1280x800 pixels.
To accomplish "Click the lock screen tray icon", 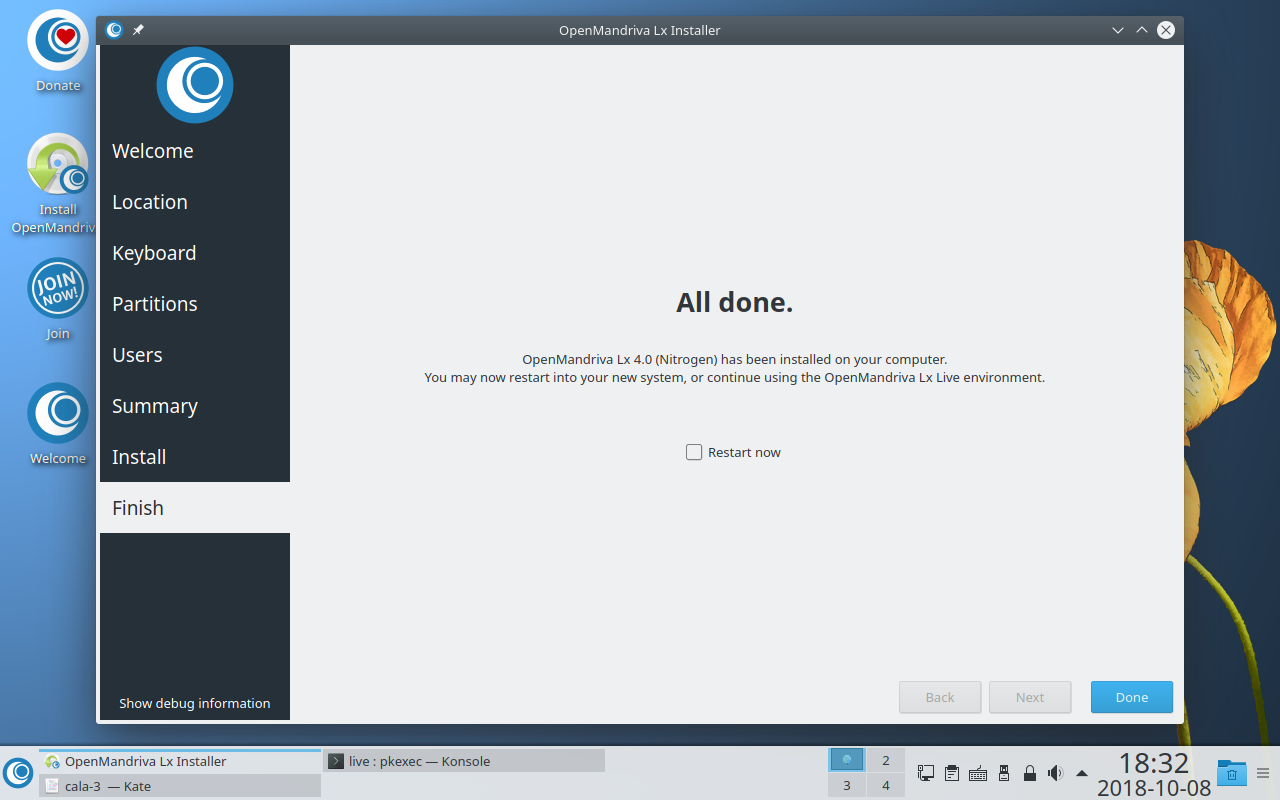I will 1030,773.
